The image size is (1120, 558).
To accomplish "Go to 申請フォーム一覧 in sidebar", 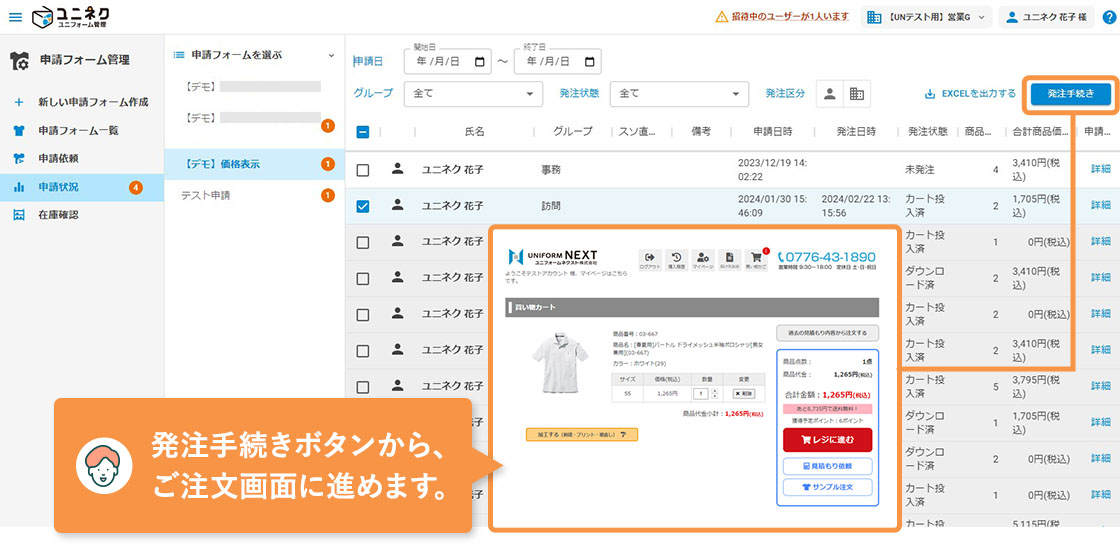I will (78, 130).
